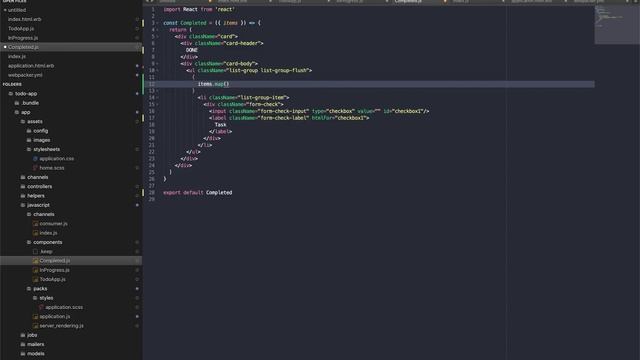640x360 pixels.
Task: Collapse channels folder inside javascript
Action: pos(29,214)
